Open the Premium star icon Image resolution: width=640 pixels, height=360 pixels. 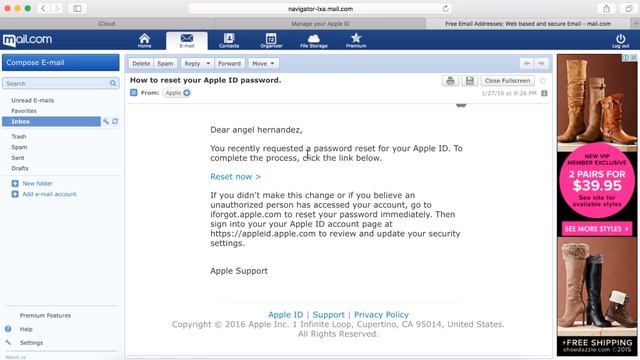[356, 40]
